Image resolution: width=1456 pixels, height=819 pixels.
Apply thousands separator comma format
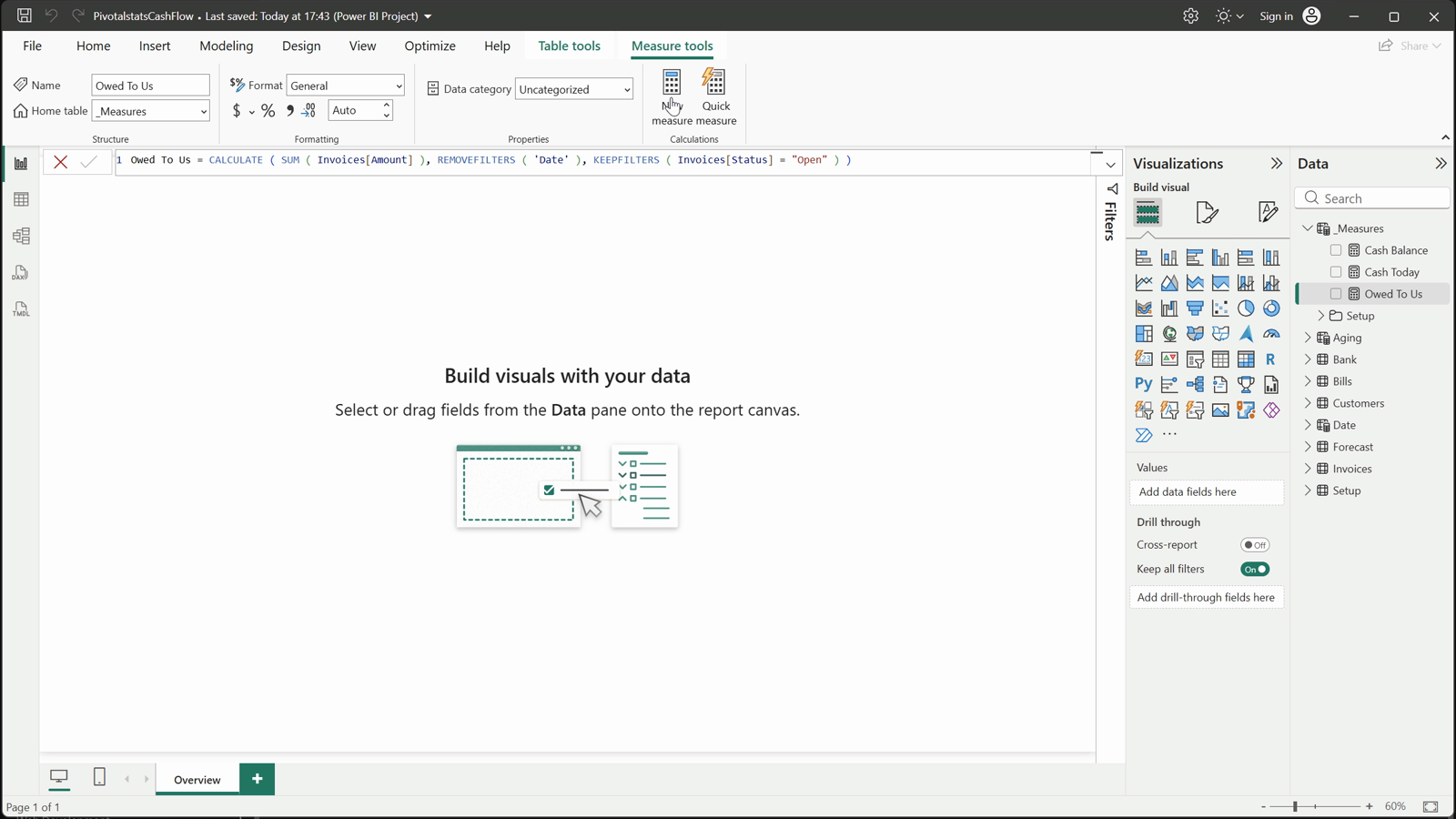289,111
